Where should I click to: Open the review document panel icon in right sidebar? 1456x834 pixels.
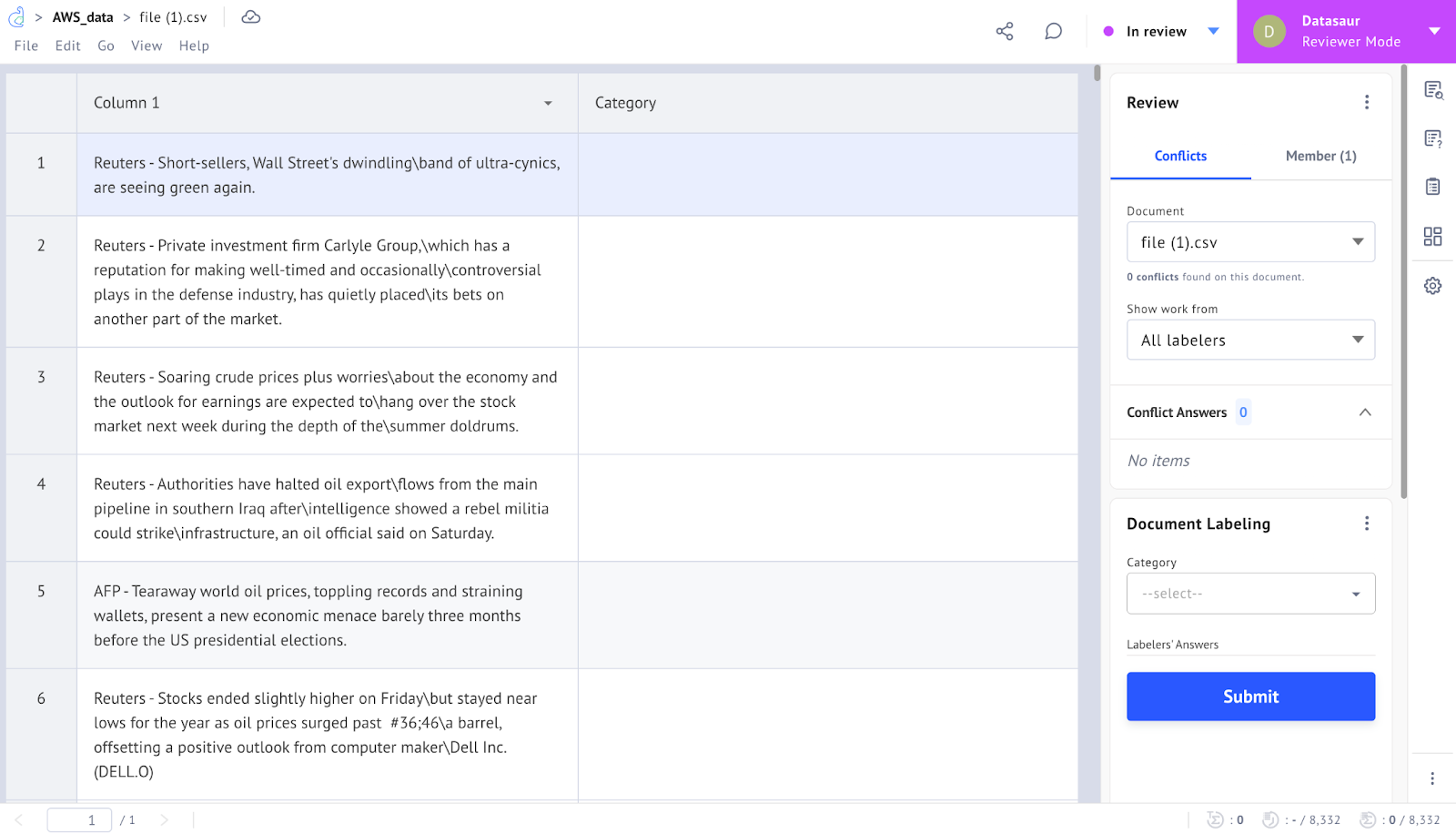coord(1434,90)
